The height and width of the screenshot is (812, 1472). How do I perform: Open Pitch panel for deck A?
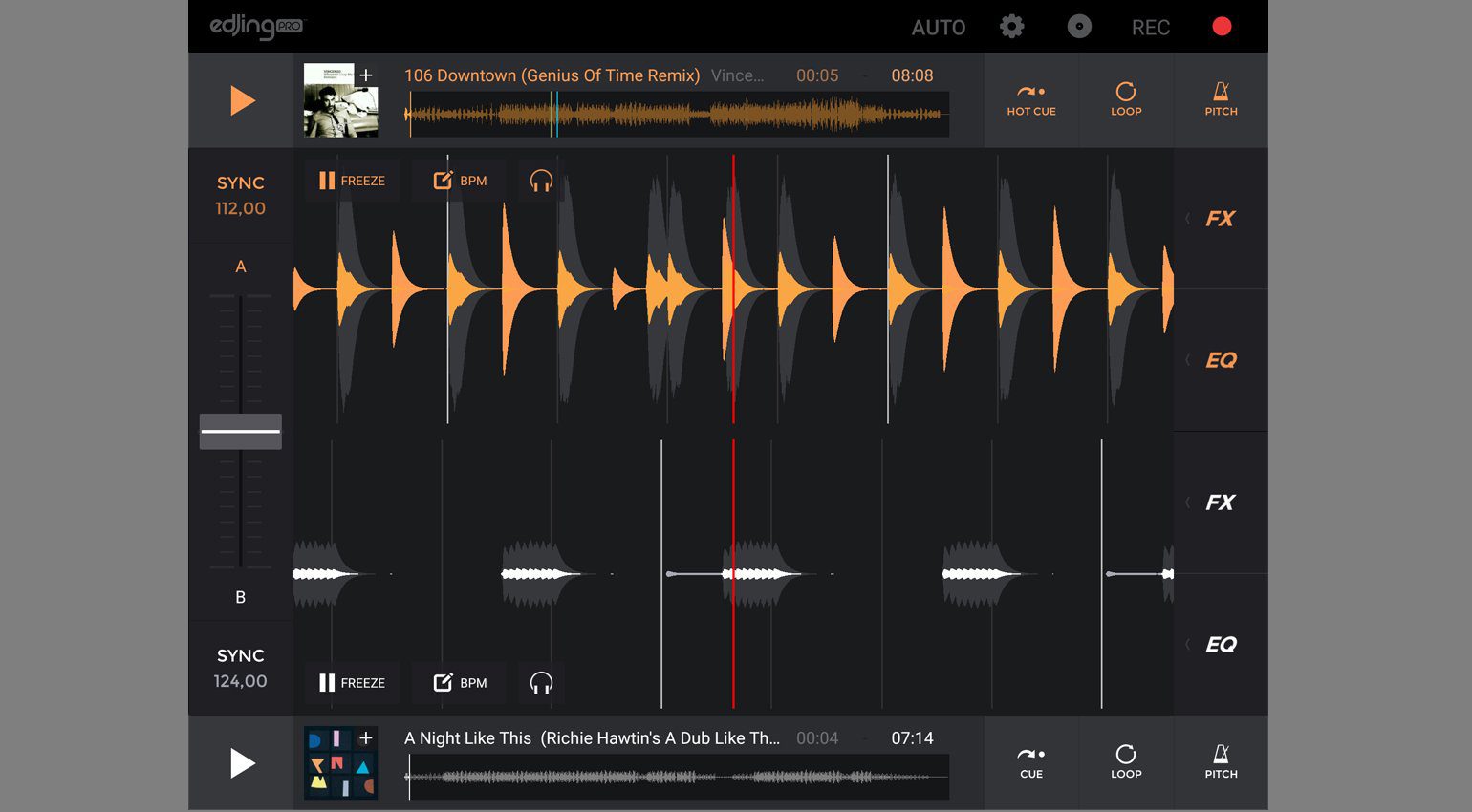click(1221, 100)
